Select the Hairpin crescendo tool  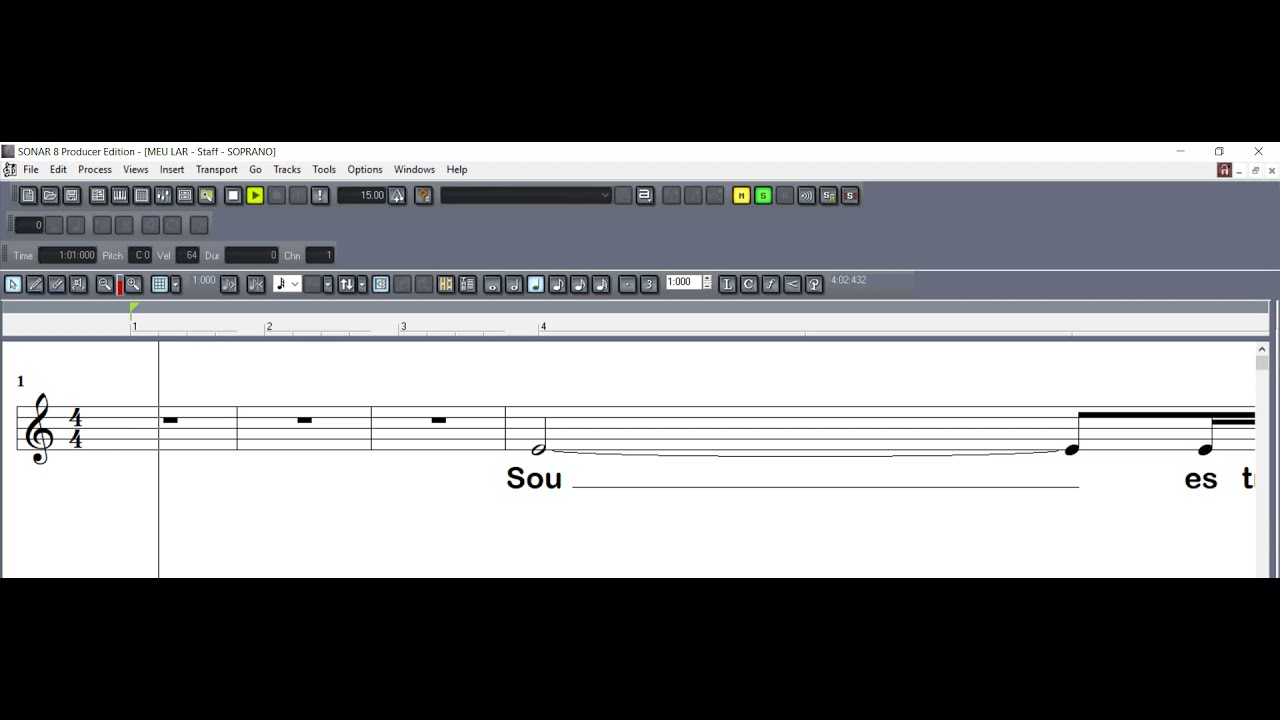pos(793,285)
